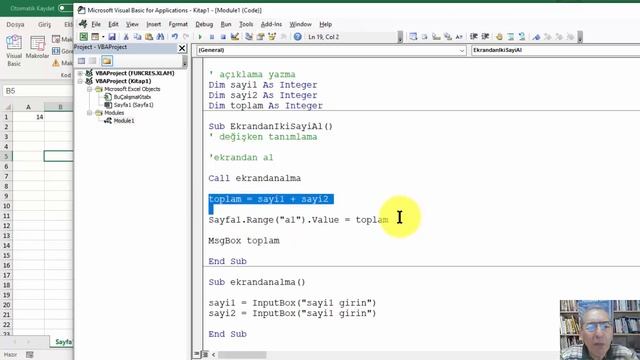Open Giriş tab in Excel window

tap(44, 24)
